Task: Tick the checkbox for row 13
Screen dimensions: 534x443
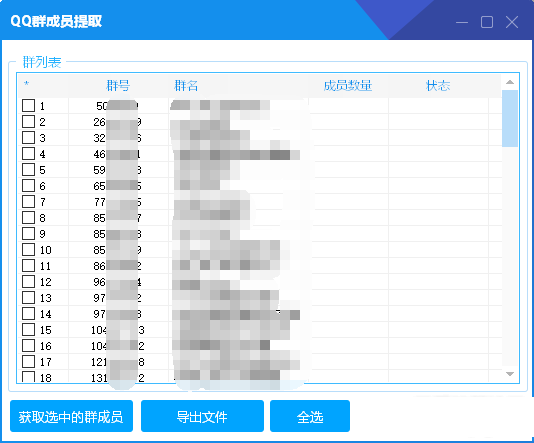Action: pos(28,298)
